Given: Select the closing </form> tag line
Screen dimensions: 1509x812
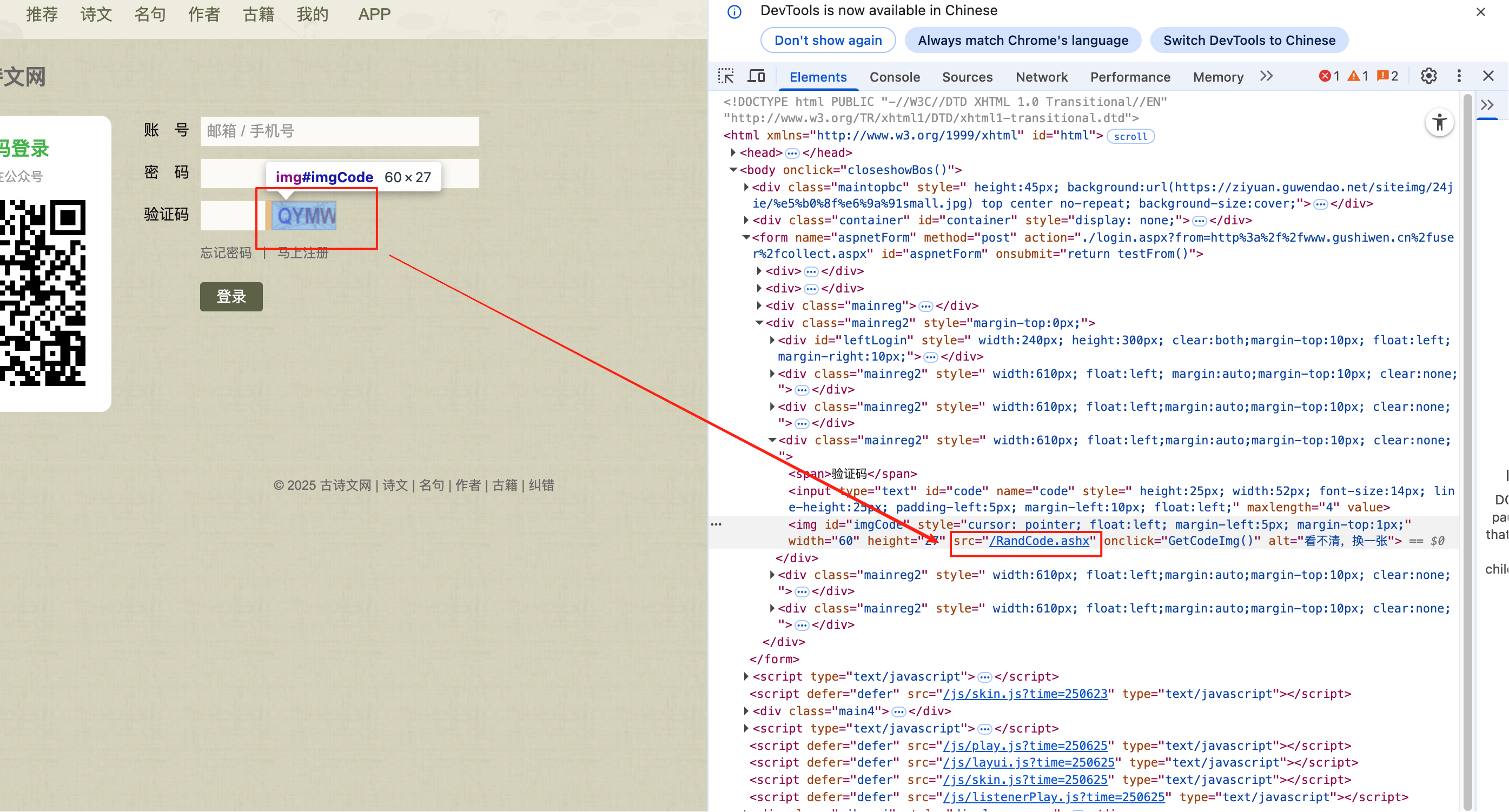Looking at the screenshot, I should pos(775,659).
